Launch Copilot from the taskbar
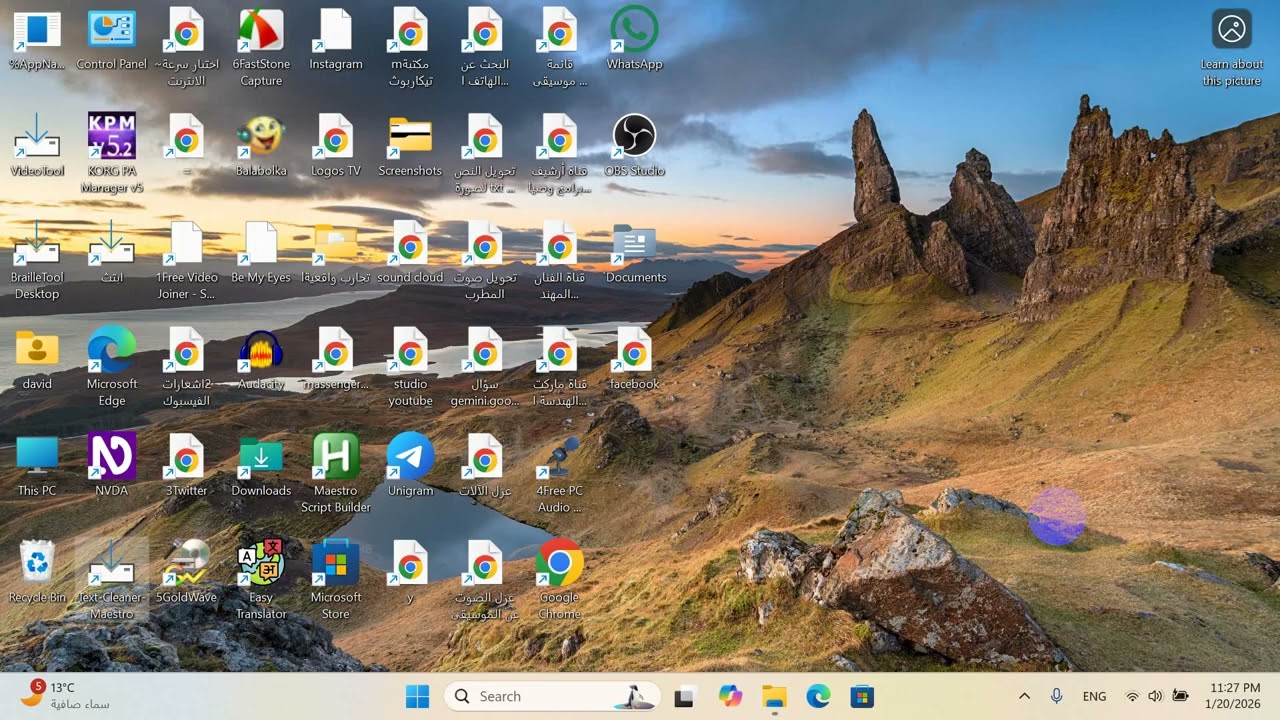 (731, 696)
